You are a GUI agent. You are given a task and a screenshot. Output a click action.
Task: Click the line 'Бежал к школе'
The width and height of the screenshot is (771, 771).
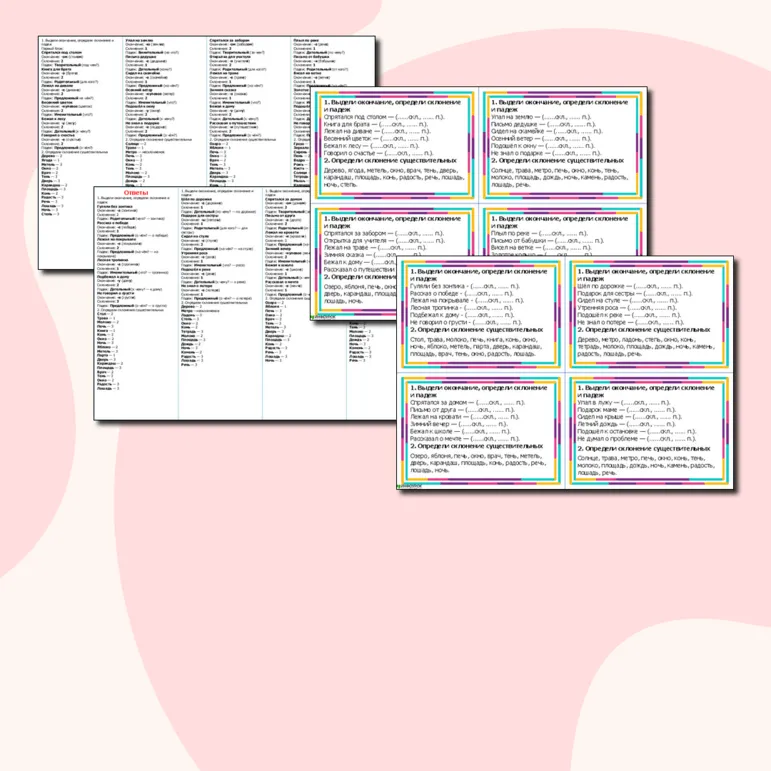point(460,431)
